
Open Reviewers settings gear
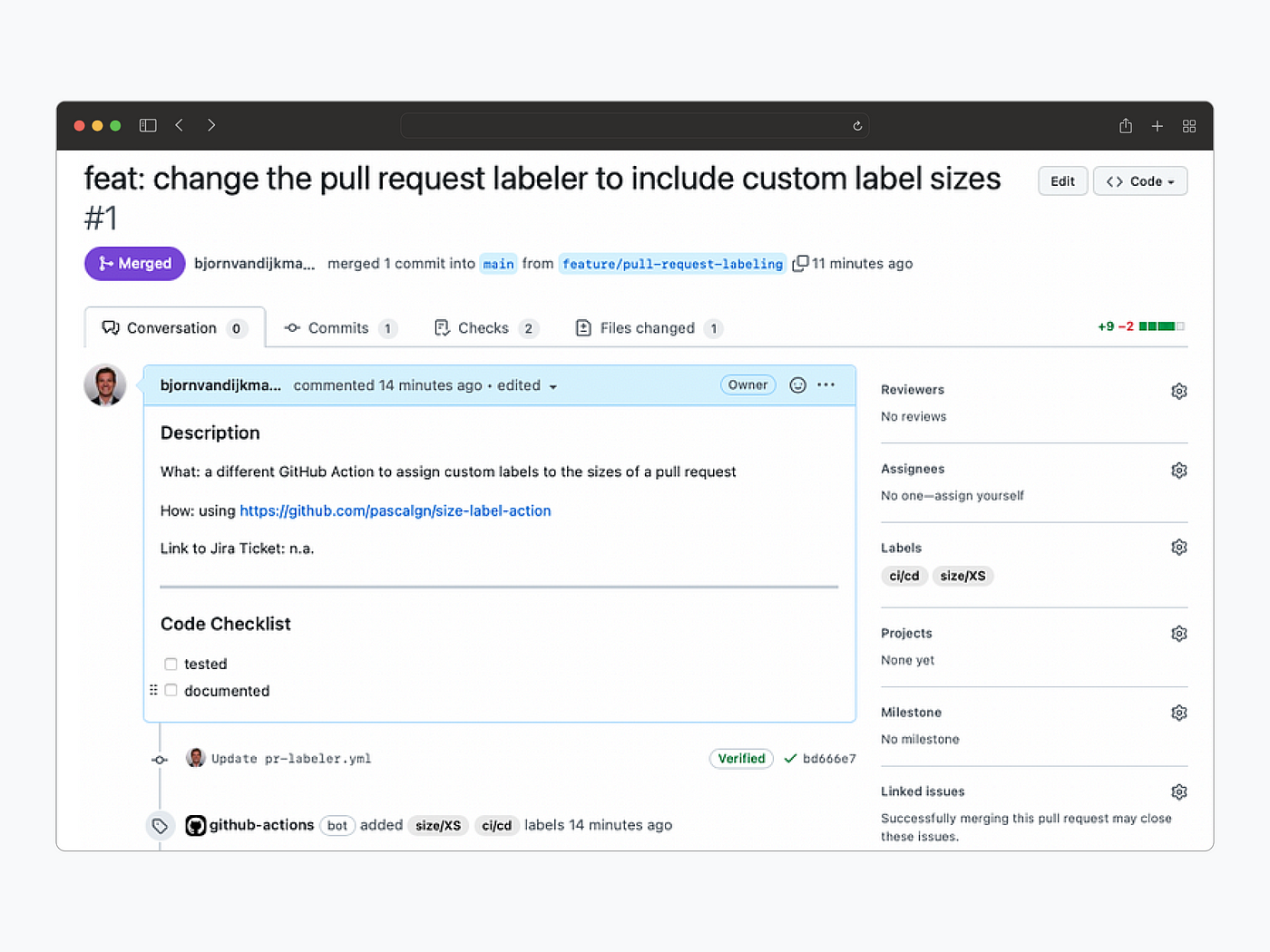coord(1178,391)
